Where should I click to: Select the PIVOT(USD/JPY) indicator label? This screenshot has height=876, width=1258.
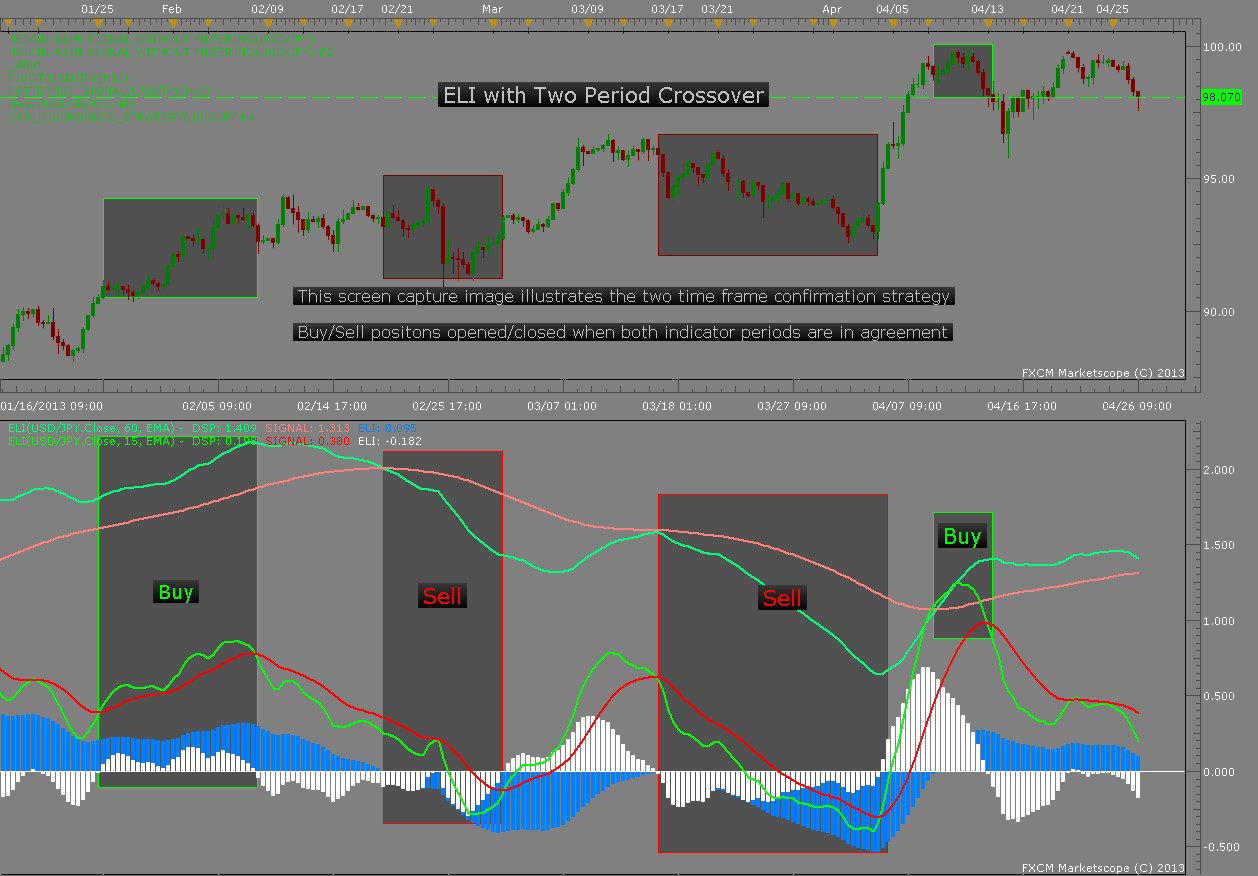68,78
